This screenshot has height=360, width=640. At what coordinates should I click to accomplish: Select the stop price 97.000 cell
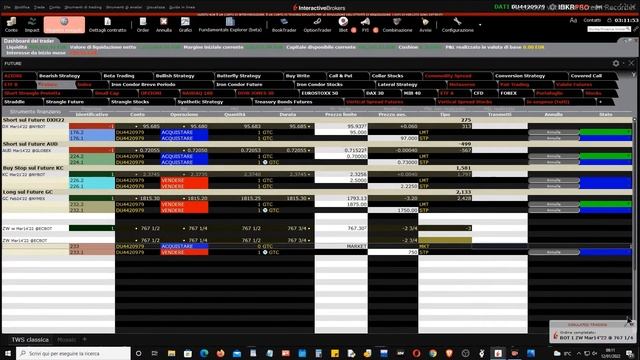pyautogui.click(x=393, y=138)
